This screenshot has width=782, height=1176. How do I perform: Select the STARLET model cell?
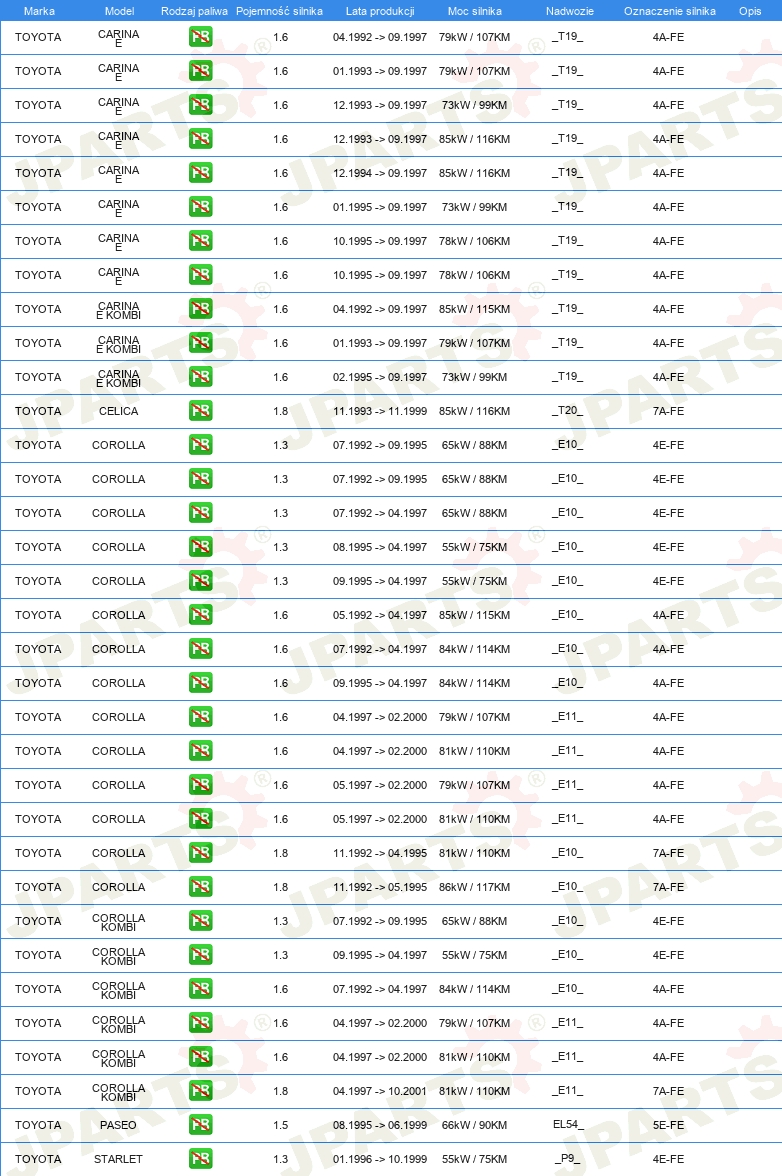118,1159
